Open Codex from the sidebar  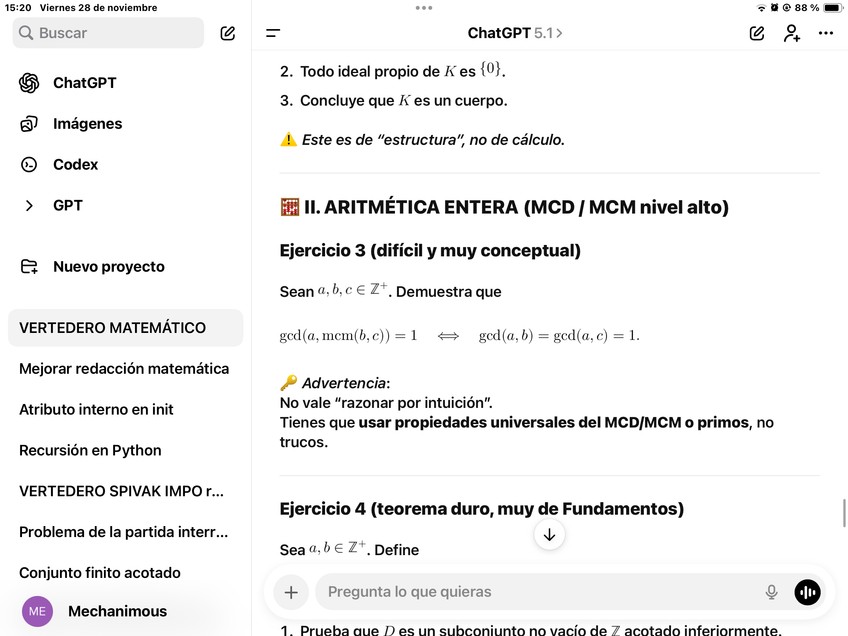[x=75, y=164]
